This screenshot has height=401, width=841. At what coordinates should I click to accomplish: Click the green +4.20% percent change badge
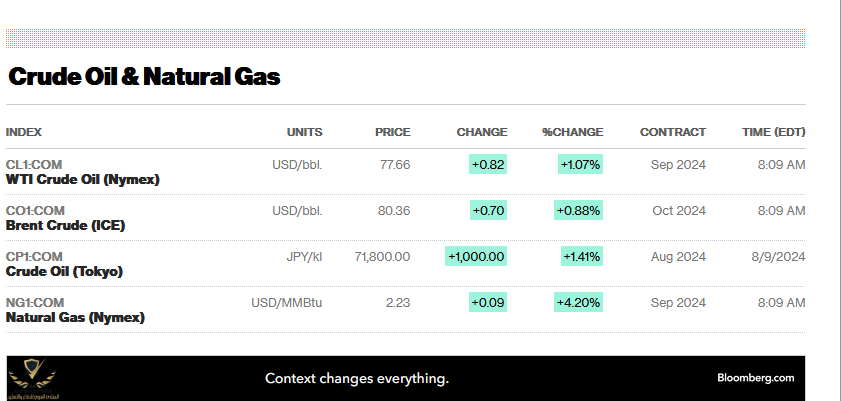(x=580, y=302)
